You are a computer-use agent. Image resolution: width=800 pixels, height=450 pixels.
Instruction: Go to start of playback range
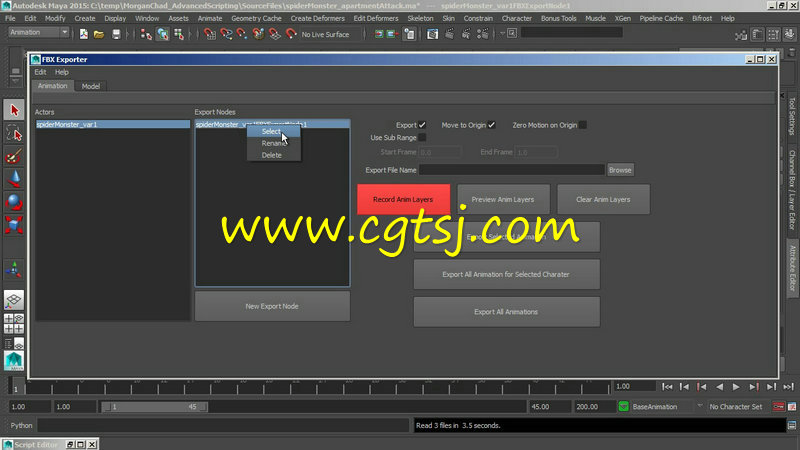point(667,387)
